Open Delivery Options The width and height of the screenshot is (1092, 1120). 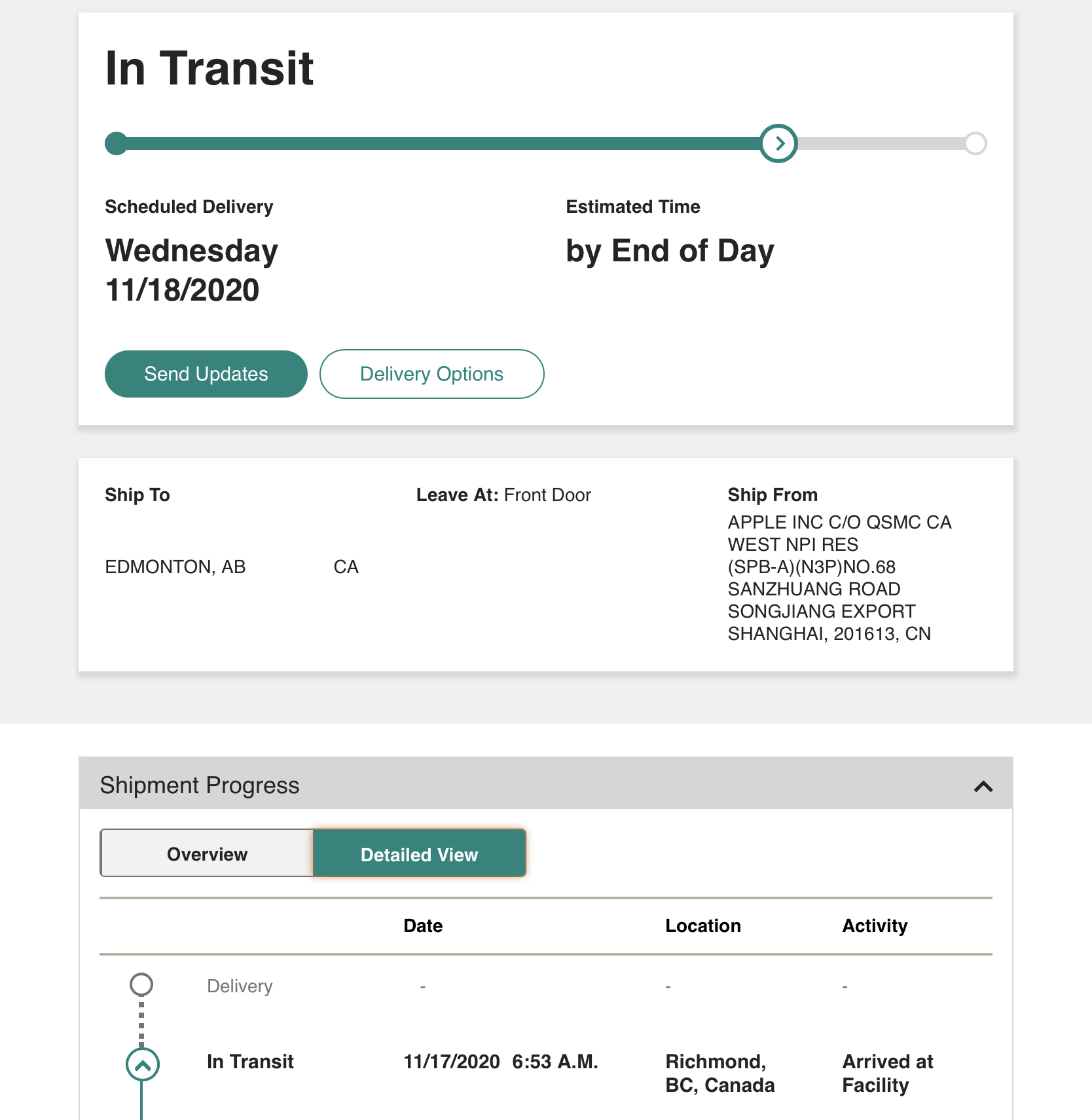point(432,374)
